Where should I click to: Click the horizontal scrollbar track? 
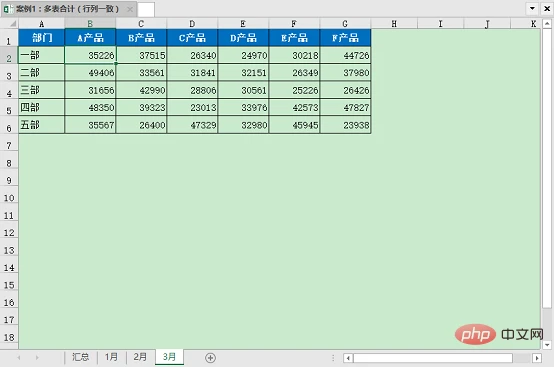pyautogui.click(x=434, y=358)
